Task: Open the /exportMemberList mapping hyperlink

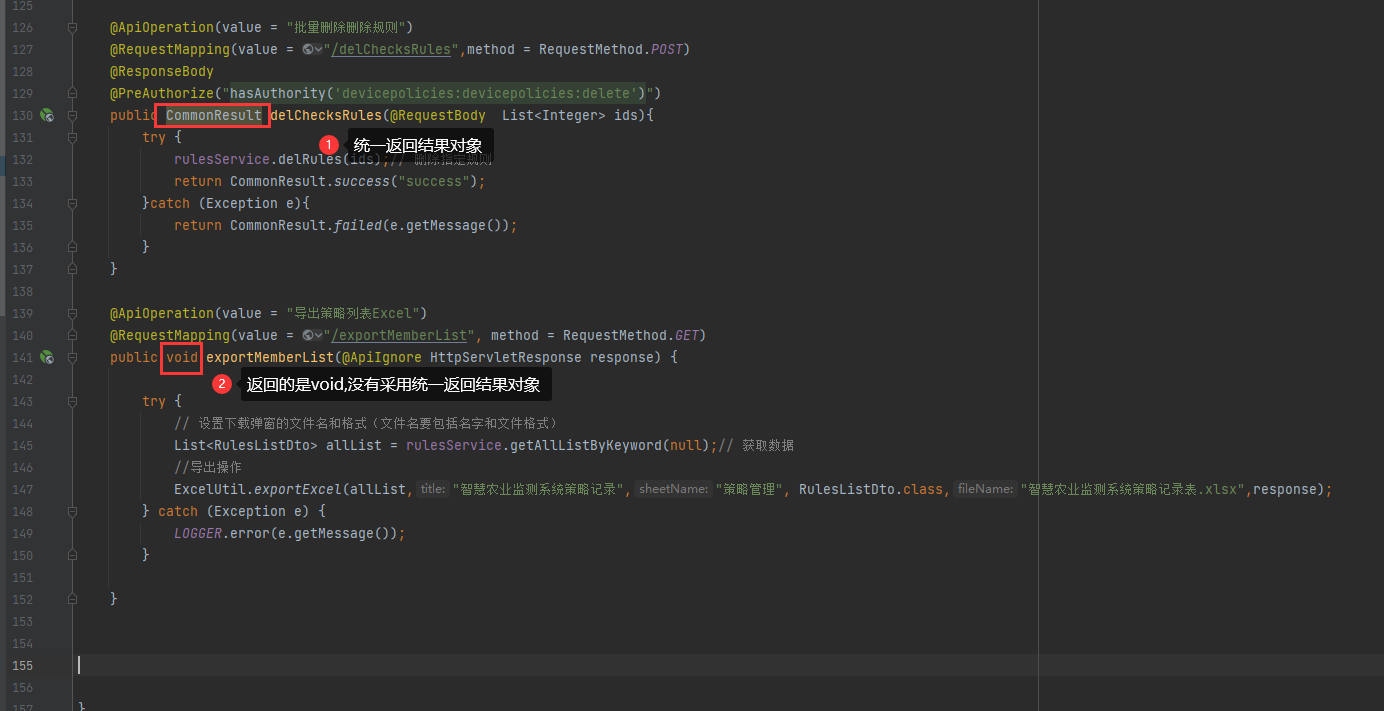Action: pyautogui.click(x=400, y=335)
